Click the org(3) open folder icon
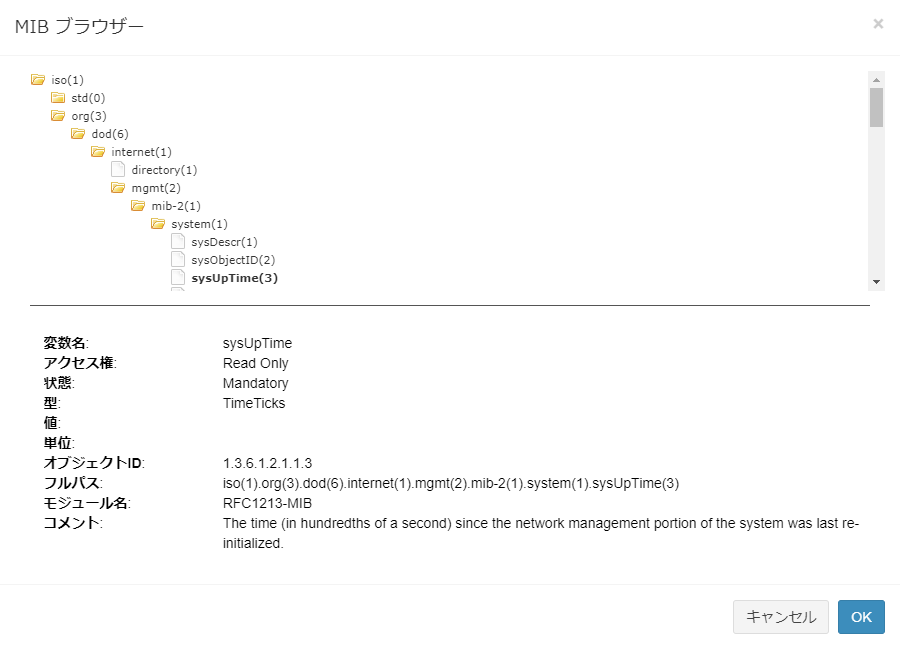The width and height of the screenshot is (900, 649). 58,115
